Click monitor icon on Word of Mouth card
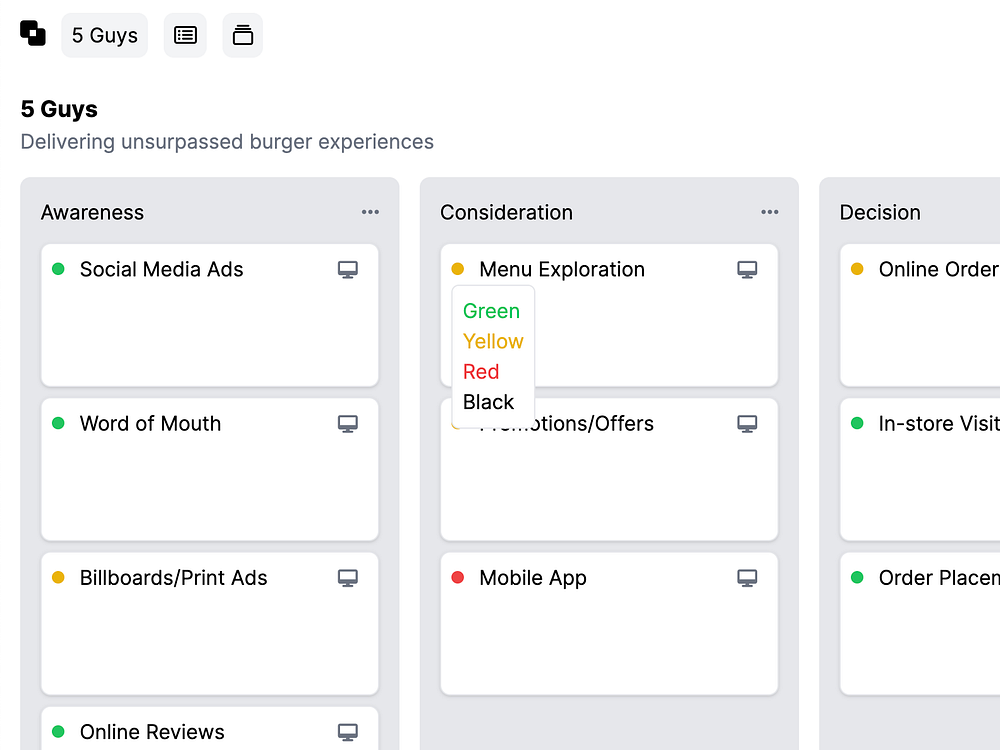This screenshot has width=1000, height=750. coord(347,424)
